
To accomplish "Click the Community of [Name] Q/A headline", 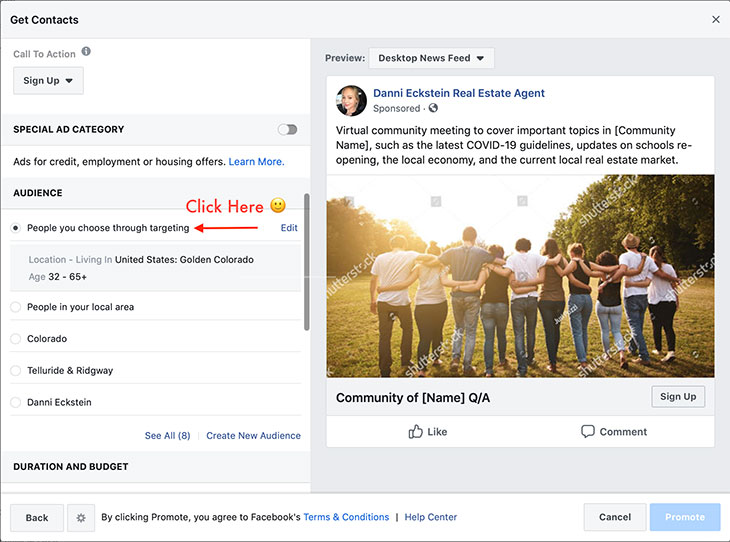I will (413, 398).
